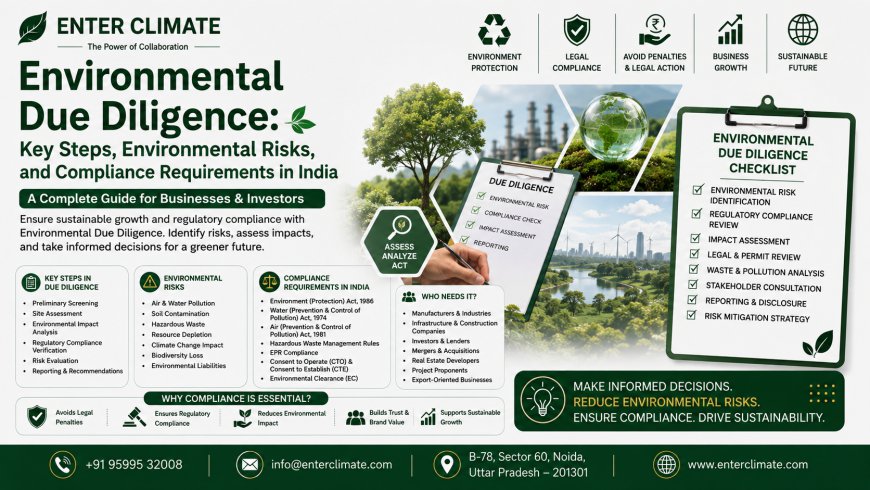The image size is (870, 490).
Task: Click the Avoid Penalties rupee hand icon
Action: point(654,30)
